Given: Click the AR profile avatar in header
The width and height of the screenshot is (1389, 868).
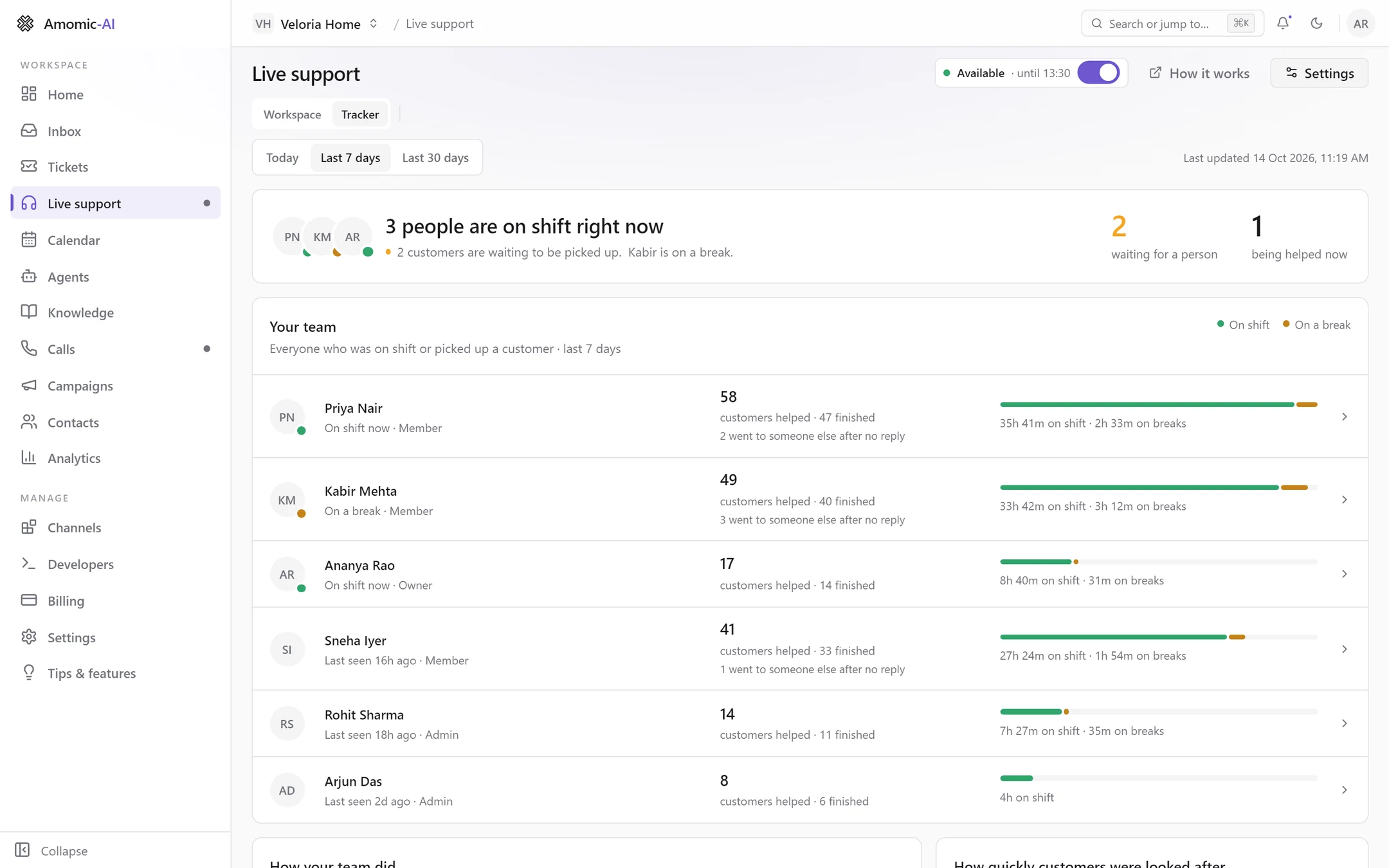Looking at the screenshot, I should click(x=1360, y=24).
